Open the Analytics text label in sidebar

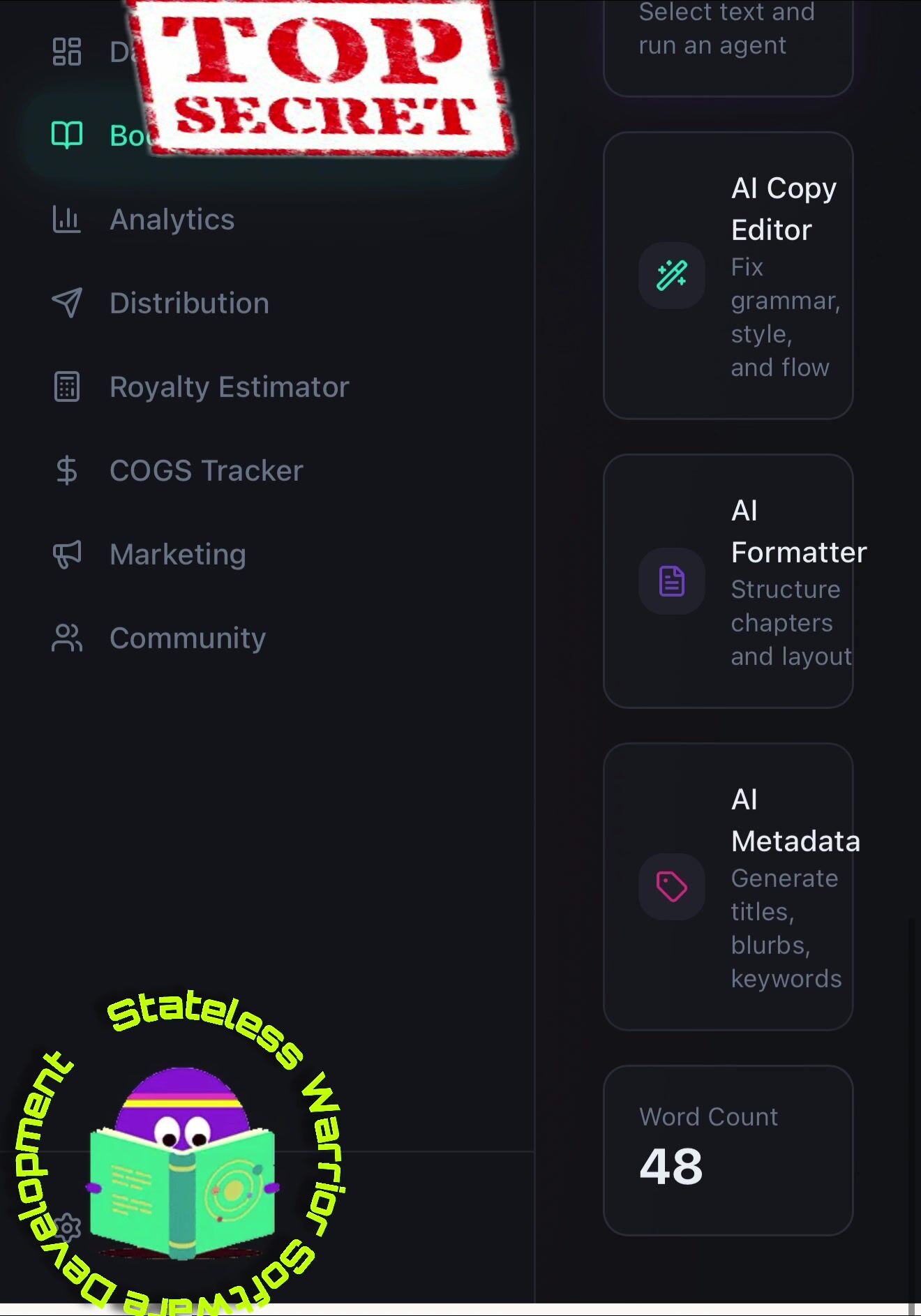click(172, 219)
